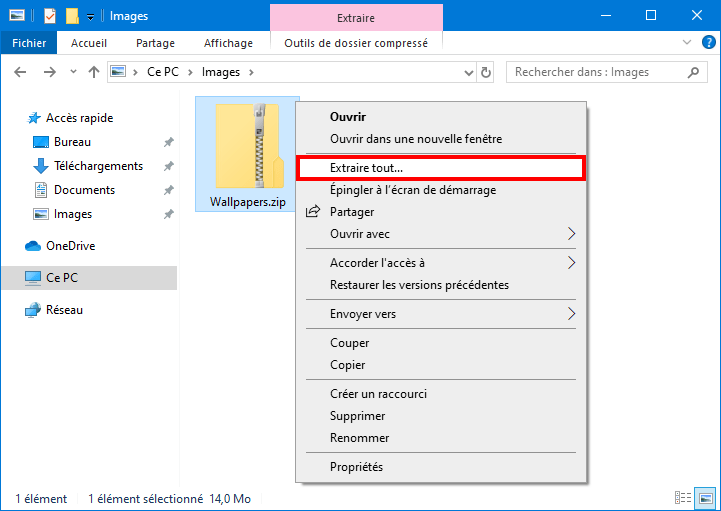Open the customize quick access toolbar dropdown
Image resolution: width=721 pixels, height=511 pixels.
[x=90, y=17]
